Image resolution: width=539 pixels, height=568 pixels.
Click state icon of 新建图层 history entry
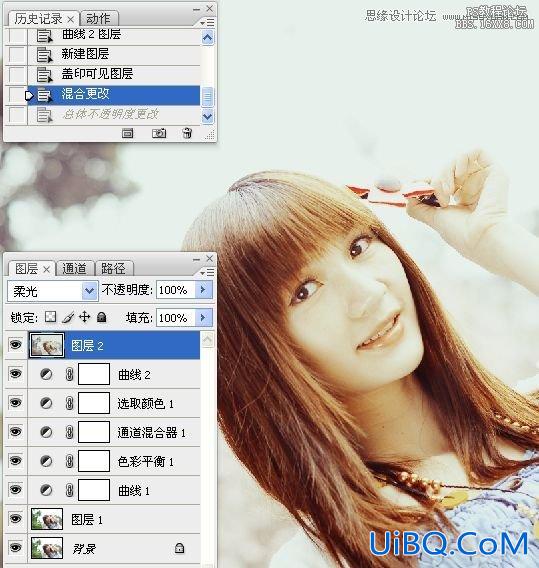(44, 55)
